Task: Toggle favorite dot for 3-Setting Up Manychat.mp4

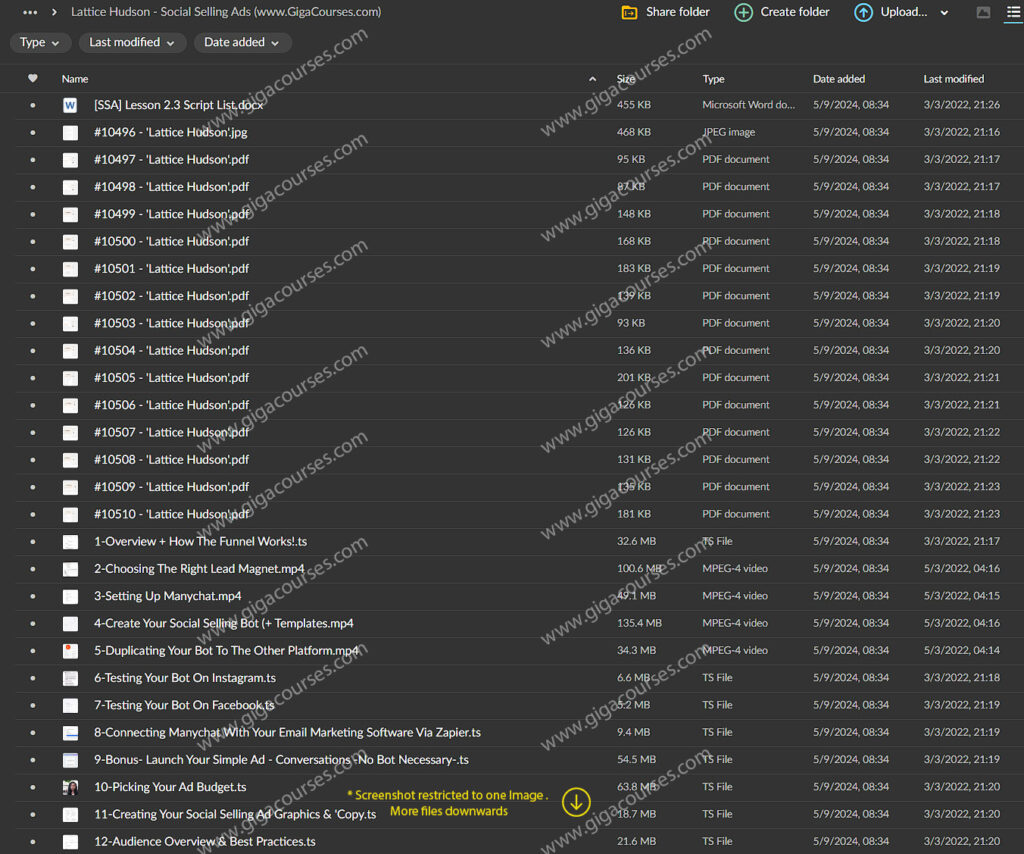Action: click(32, 596)
